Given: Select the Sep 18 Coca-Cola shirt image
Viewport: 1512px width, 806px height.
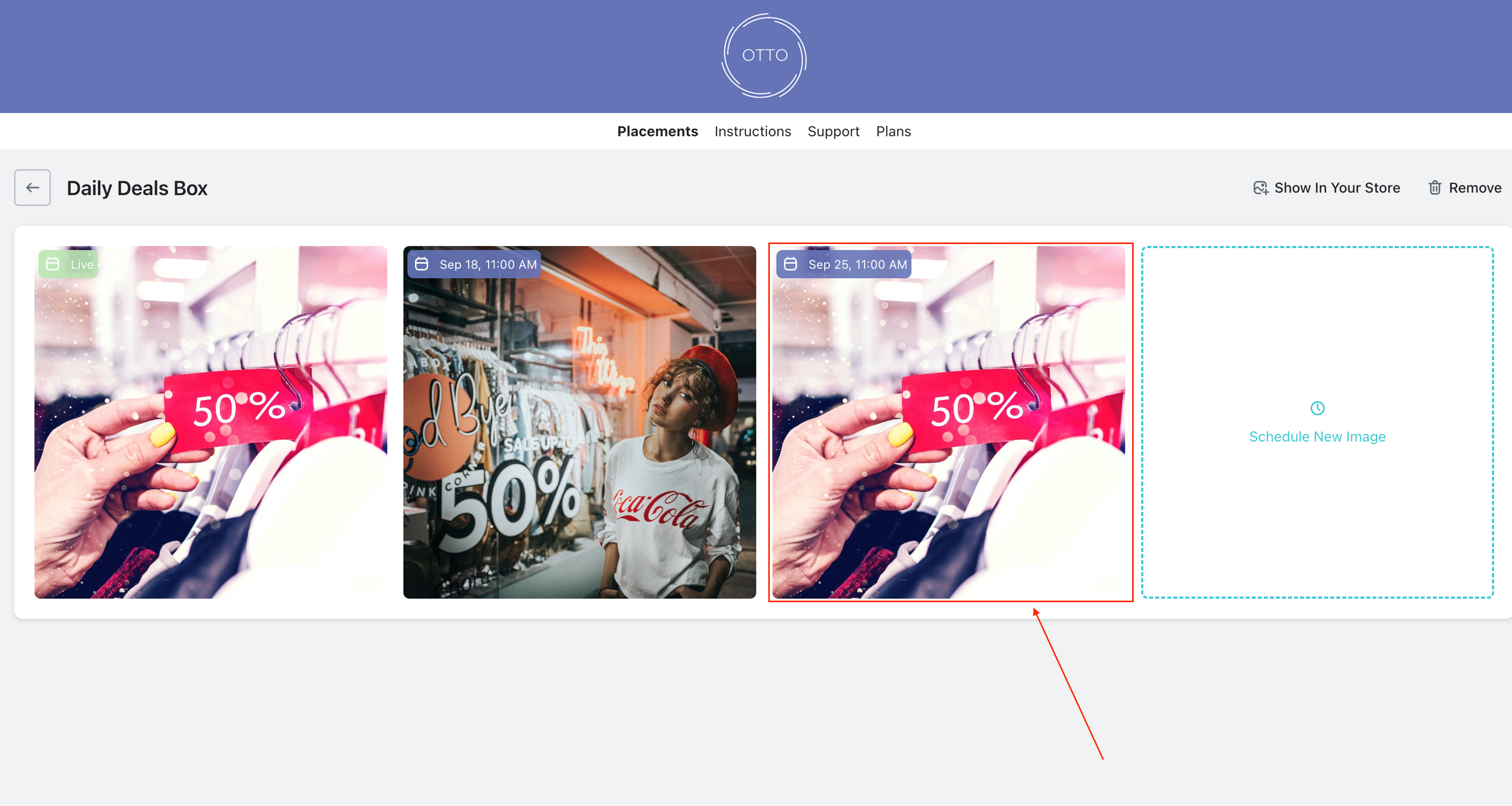Looking at the screenshot, I should 579,422.
